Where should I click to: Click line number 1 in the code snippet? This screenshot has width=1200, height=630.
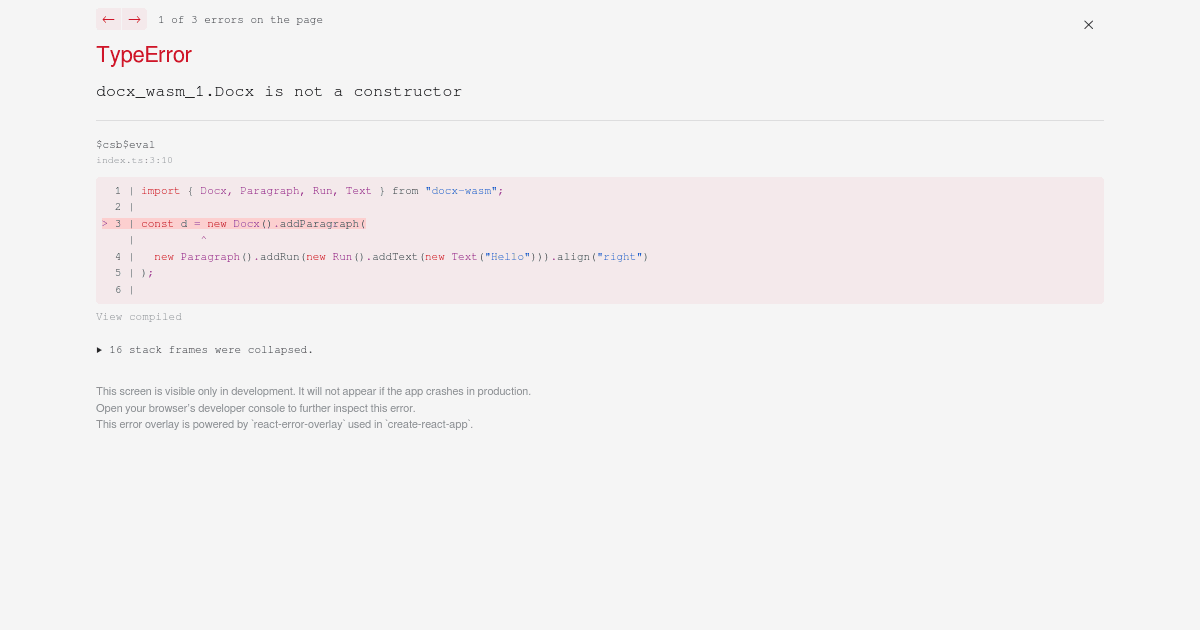pyautogui.click(x=118, y=191)
